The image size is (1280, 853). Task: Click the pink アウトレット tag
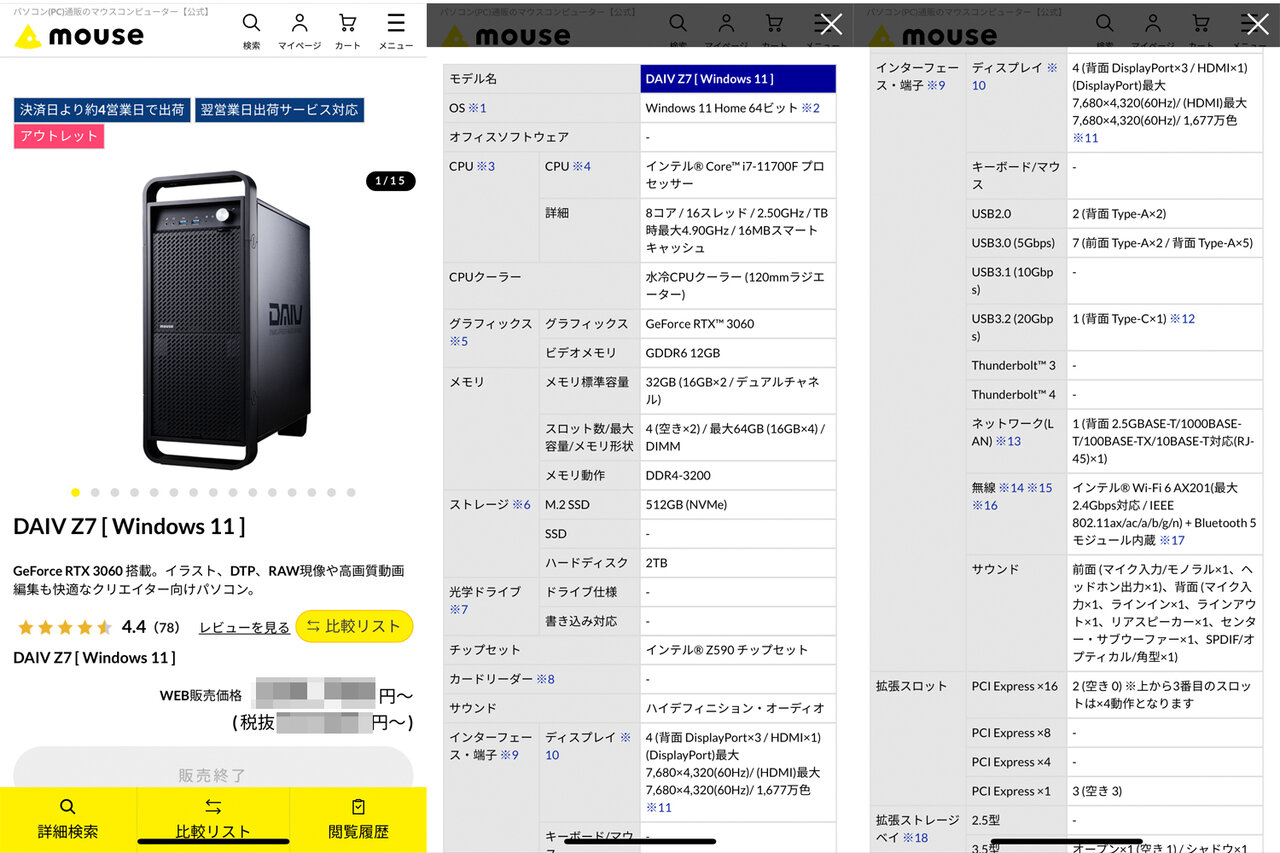tap(59, 136)
